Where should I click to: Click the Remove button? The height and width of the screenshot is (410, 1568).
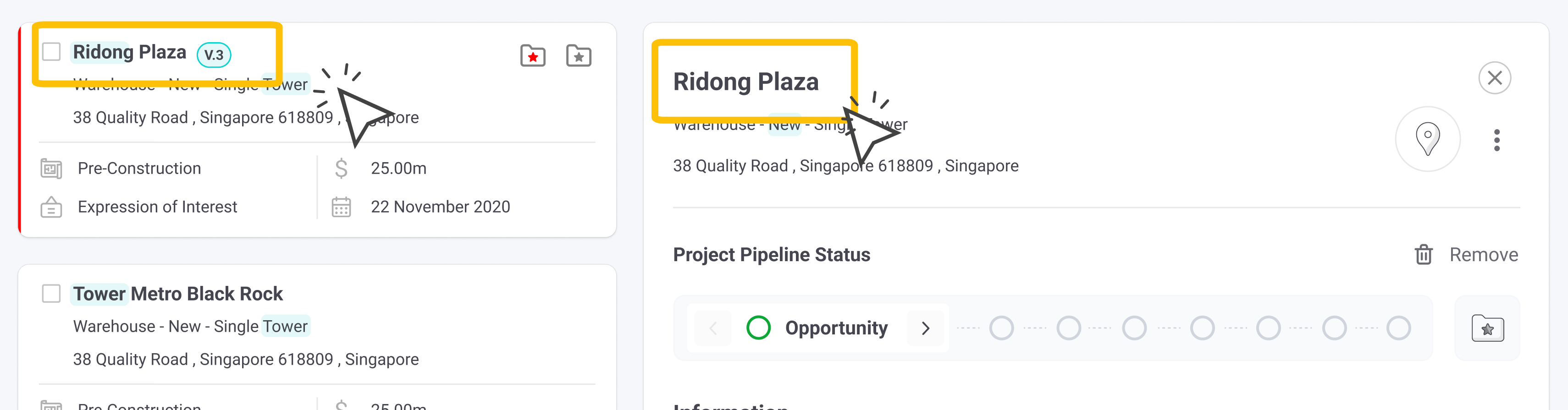(x=1483, y=254)
